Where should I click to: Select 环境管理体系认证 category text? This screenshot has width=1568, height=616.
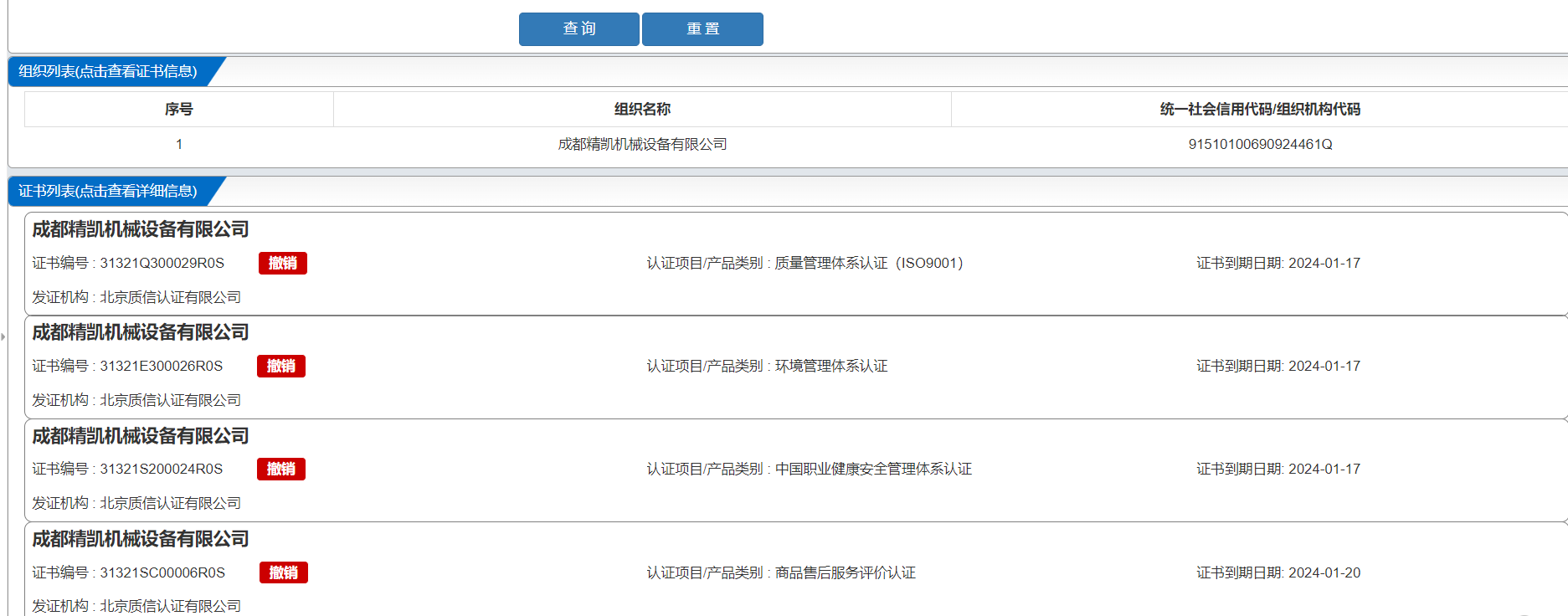click(x=831, y=366)
